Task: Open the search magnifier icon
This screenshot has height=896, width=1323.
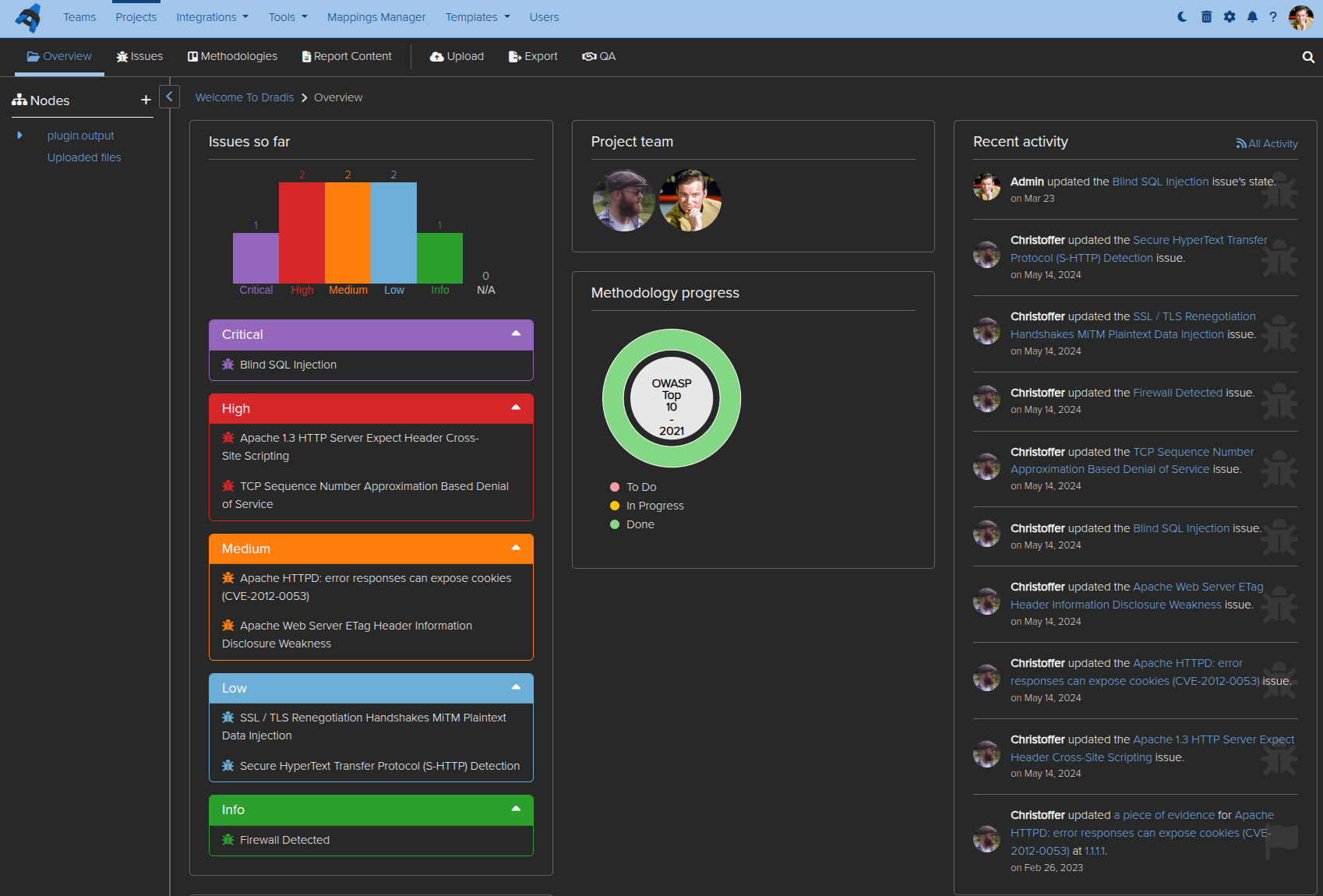Action: [x=1308, y=57]
